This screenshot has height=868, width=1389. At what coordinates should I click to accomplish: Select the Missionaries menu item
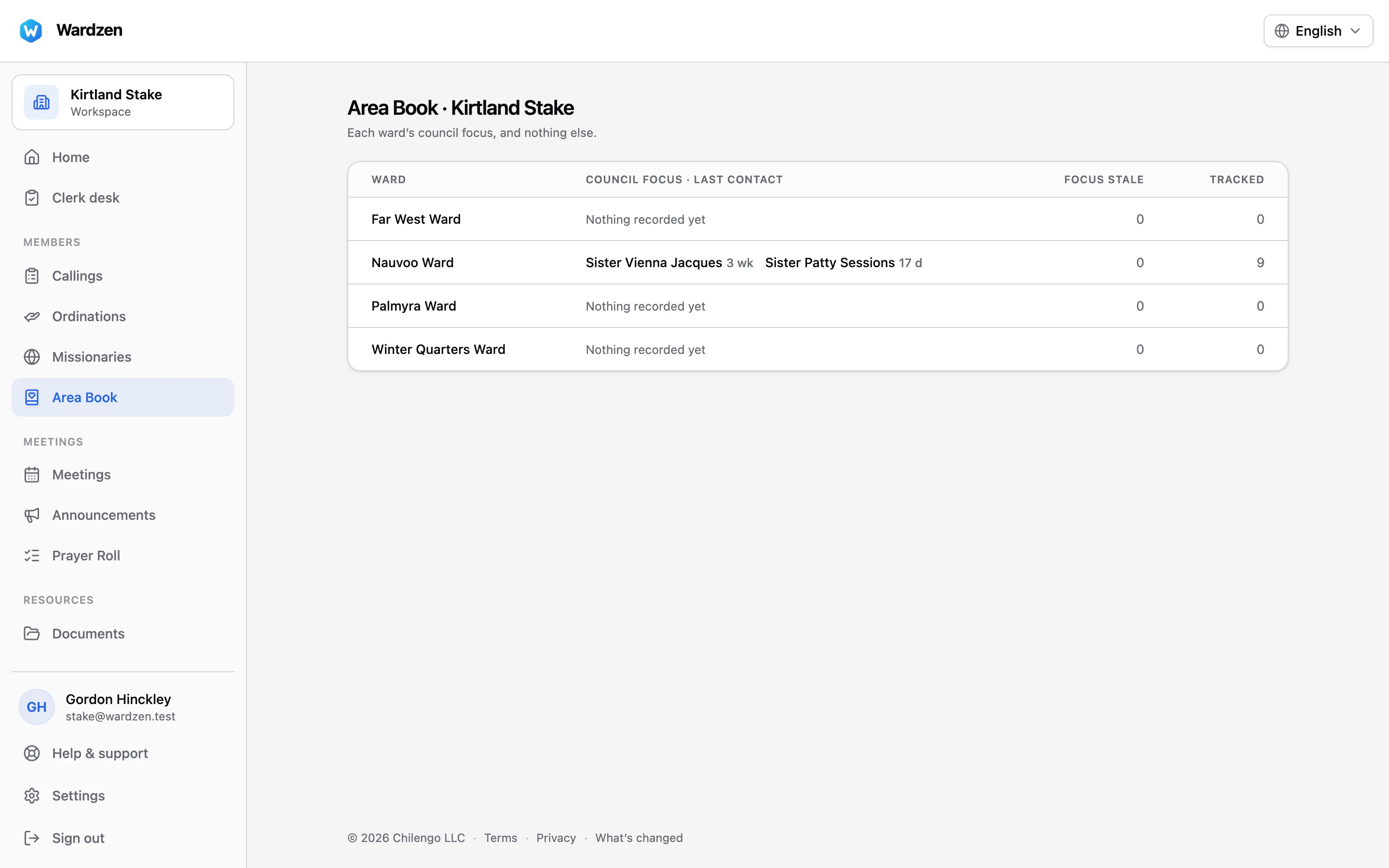pyautogui.click(x=123, y=356)
